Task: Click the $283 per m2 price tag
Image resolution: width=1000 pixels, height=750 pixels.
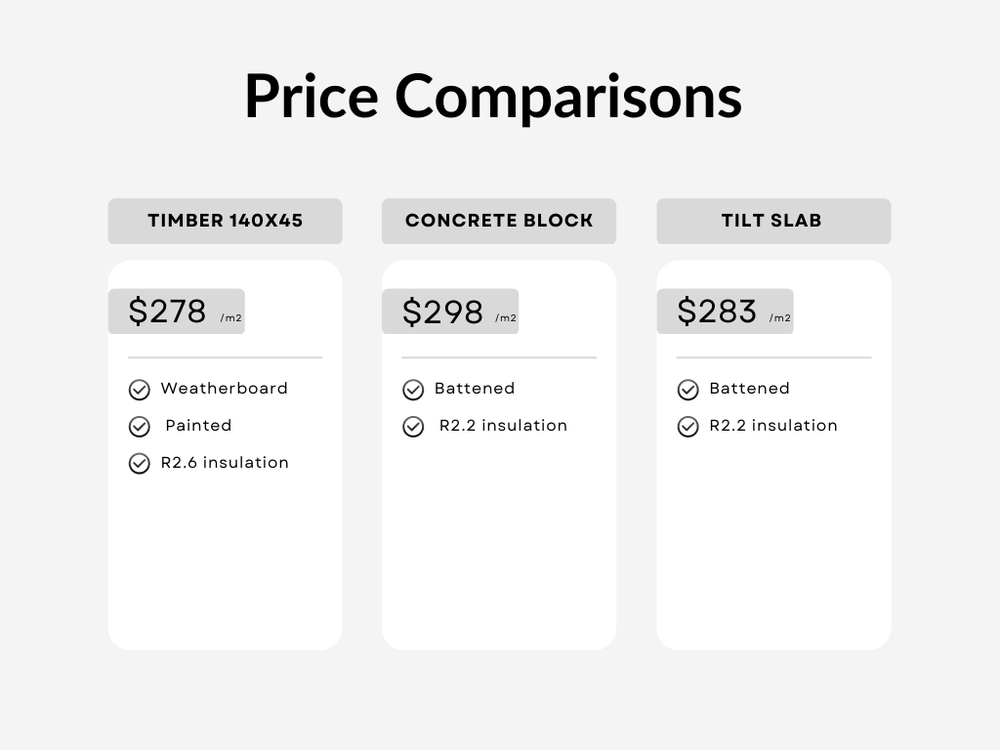Action: 725,311
